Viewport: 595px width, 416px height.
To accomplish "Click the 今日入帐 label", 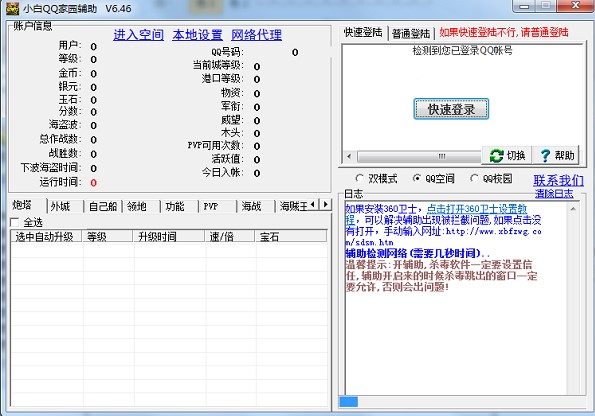I will tap(222, 173).
